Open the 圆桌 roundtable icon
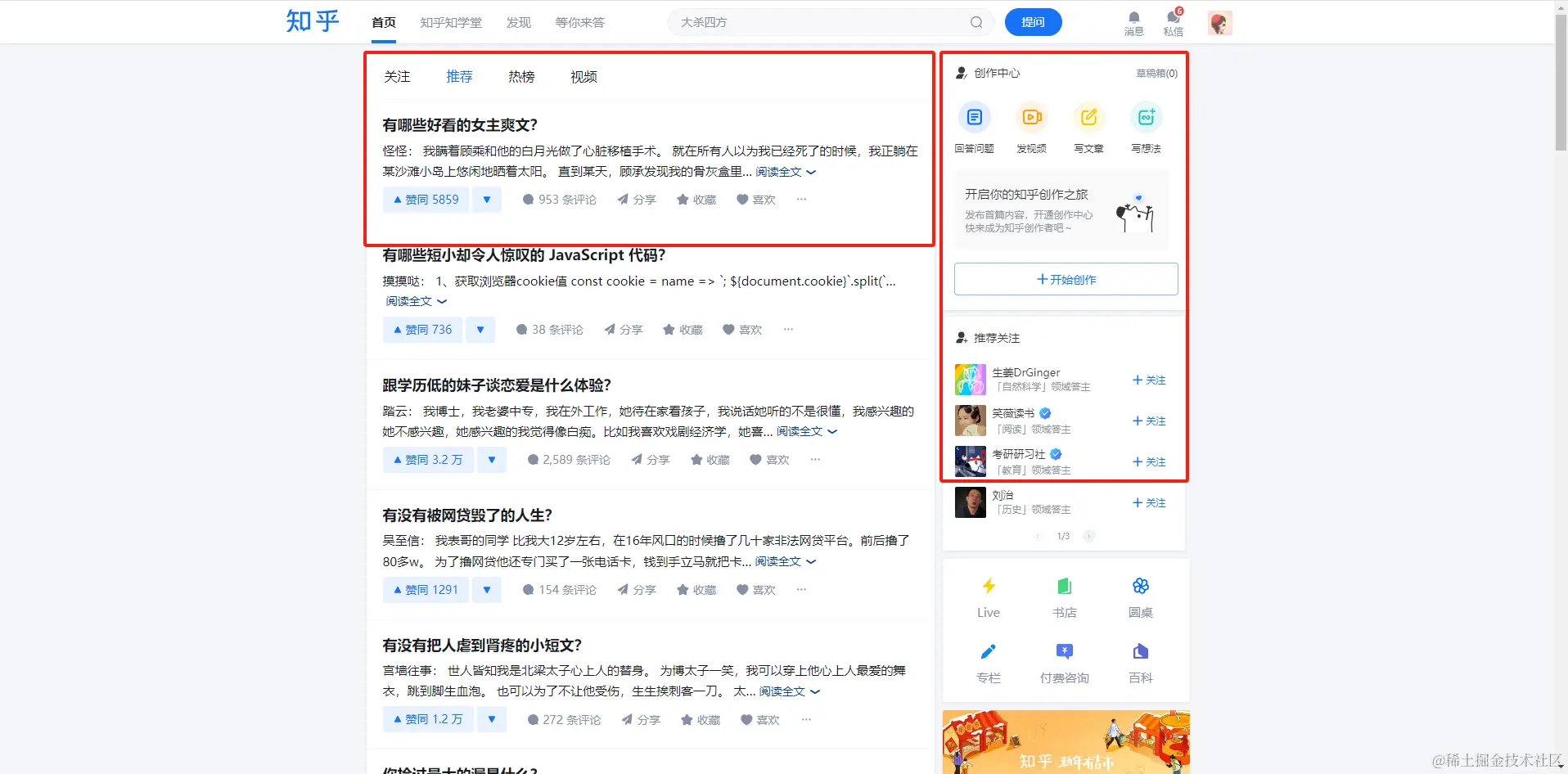This screenshot has height=774, width=1568. click(1140, 586)
